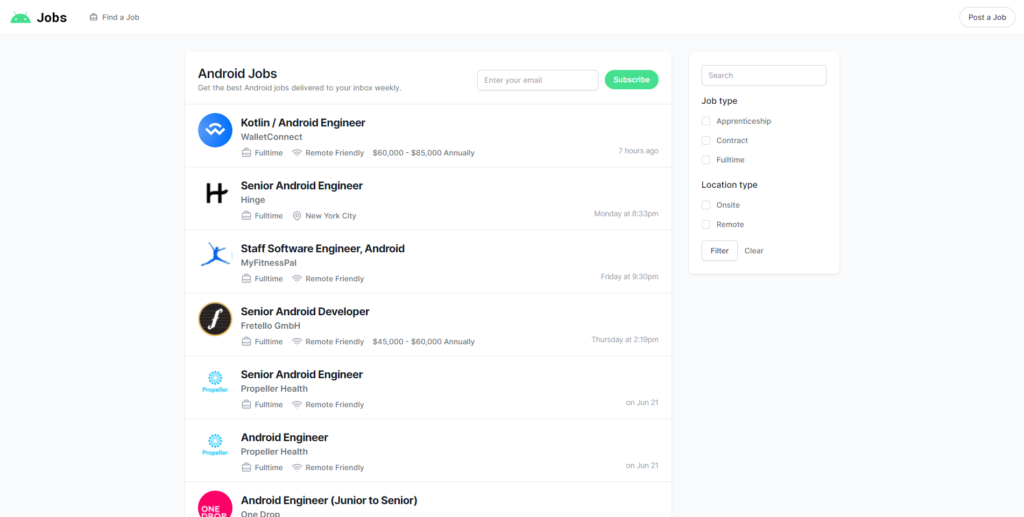The width and height of the screenshot is (1024, 517).
Task: Click briefcase icon in WalletConnect job row
Action: 246,153
